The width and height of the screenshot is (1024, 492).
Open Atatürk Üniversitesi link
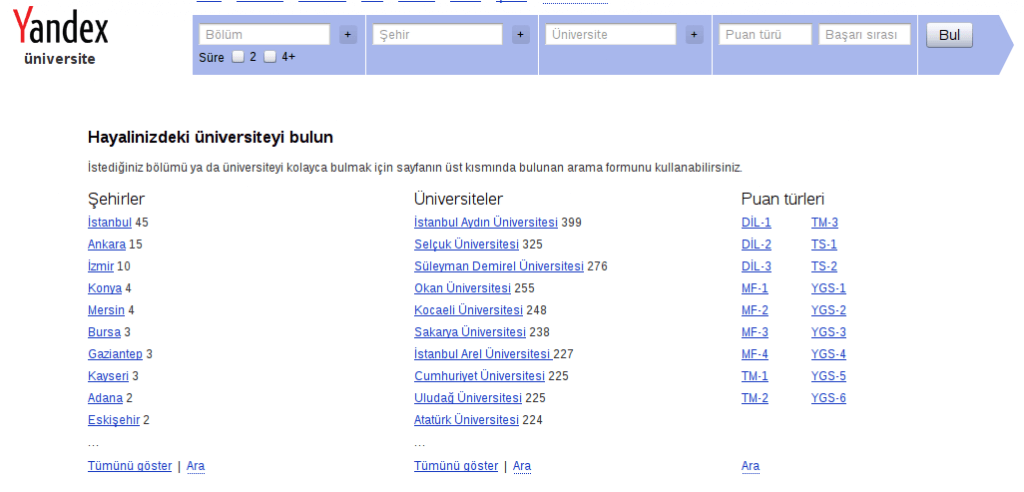pos(466,419)
